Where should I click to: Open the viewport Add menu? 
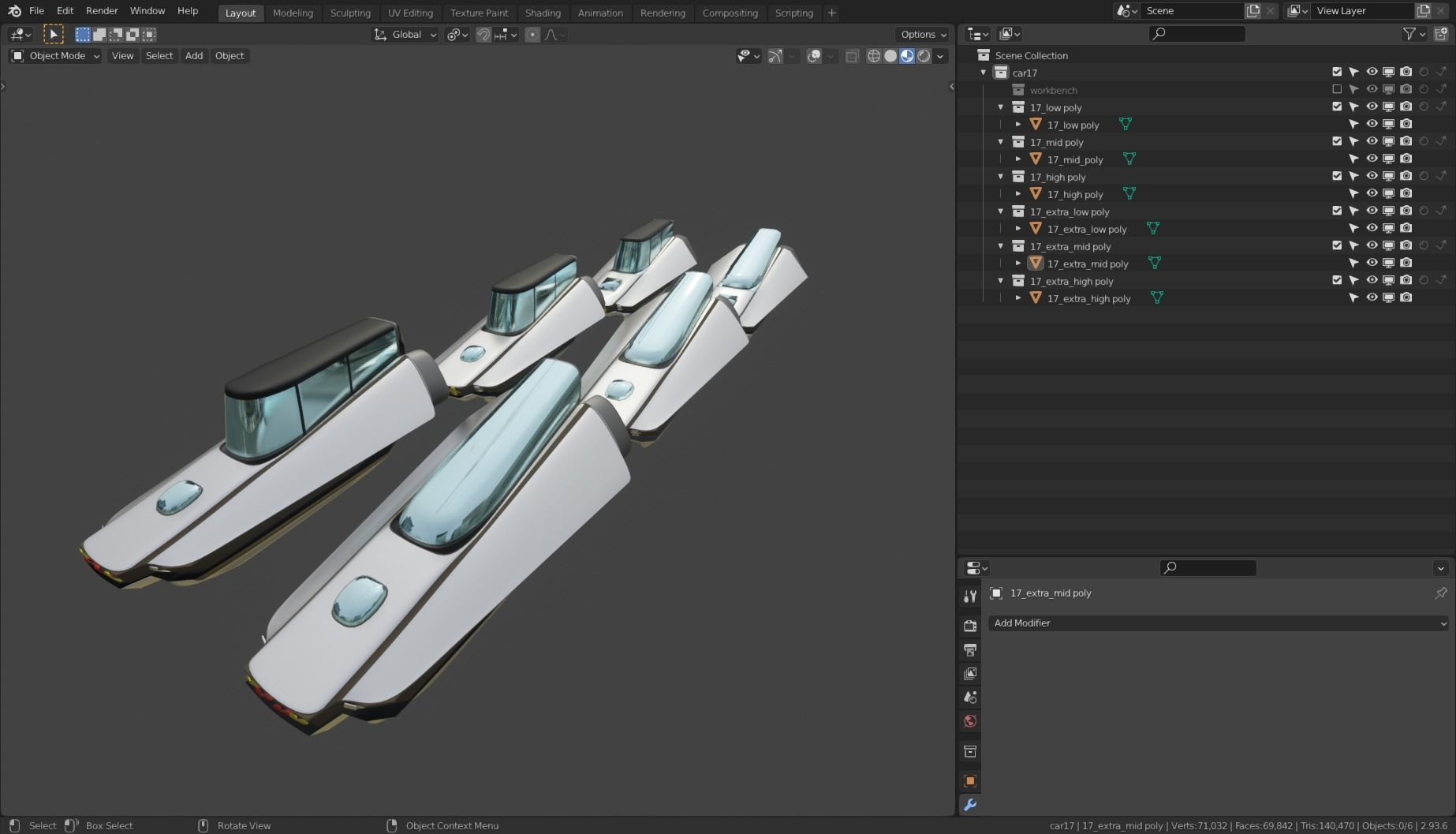194,56
